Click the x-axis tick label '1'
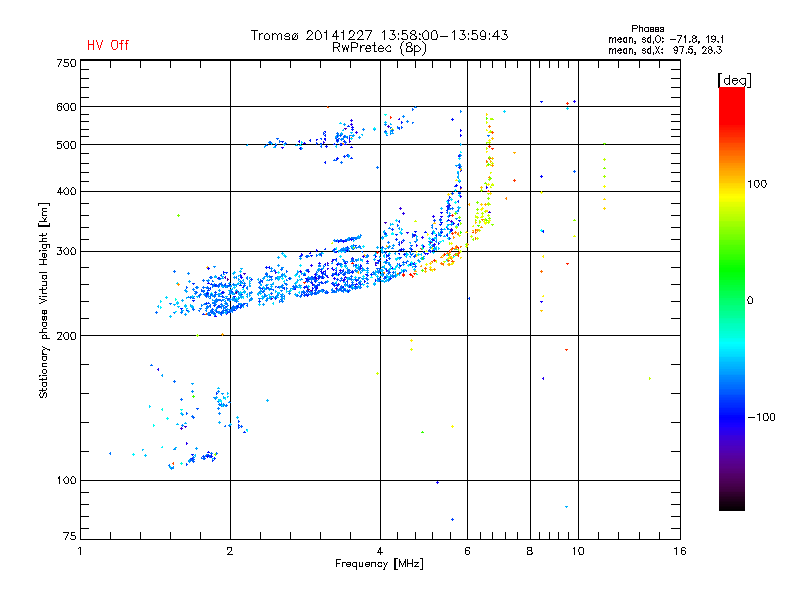 (x=80, y=551)
